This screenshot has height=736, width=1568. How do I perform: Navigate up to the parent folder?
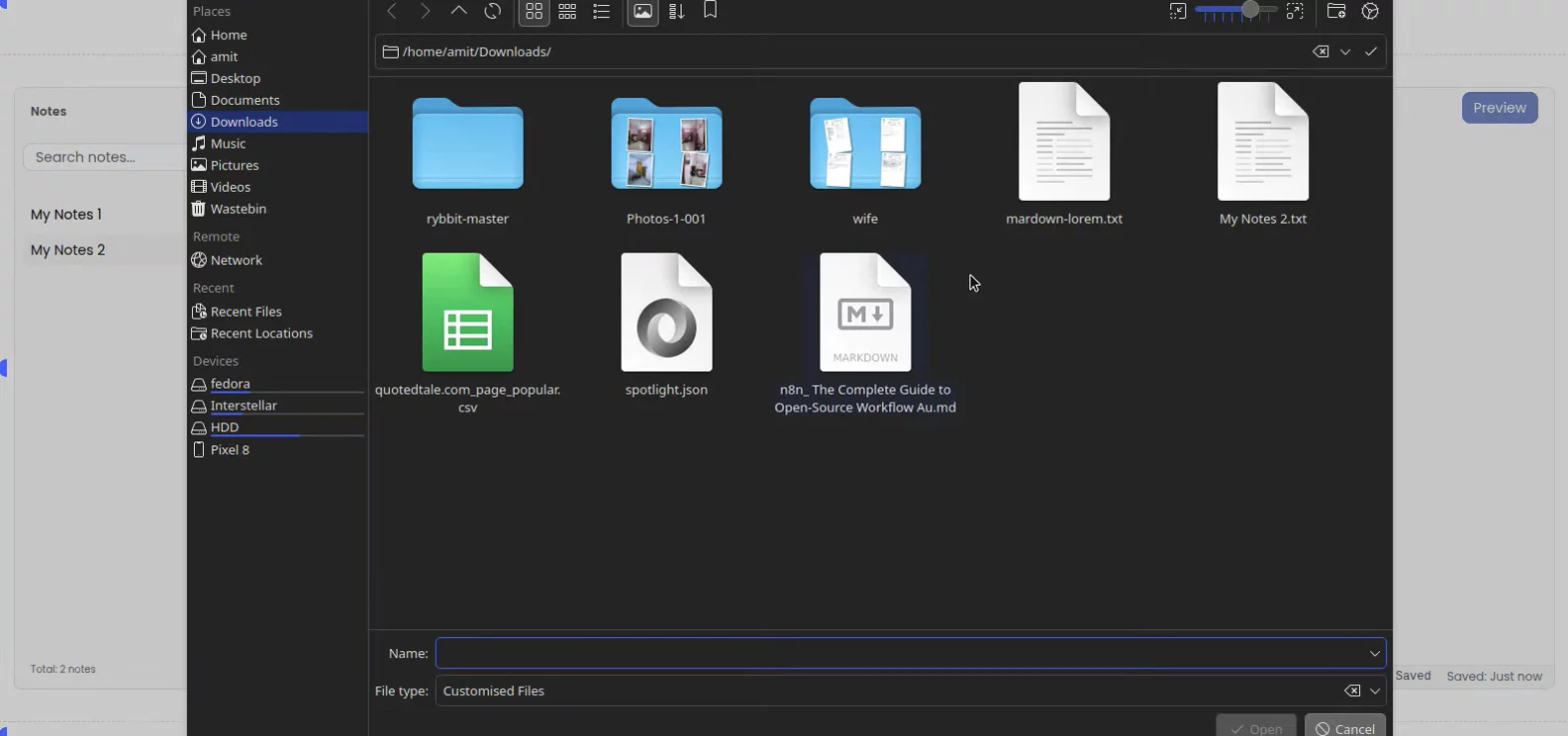coord(458,11)
